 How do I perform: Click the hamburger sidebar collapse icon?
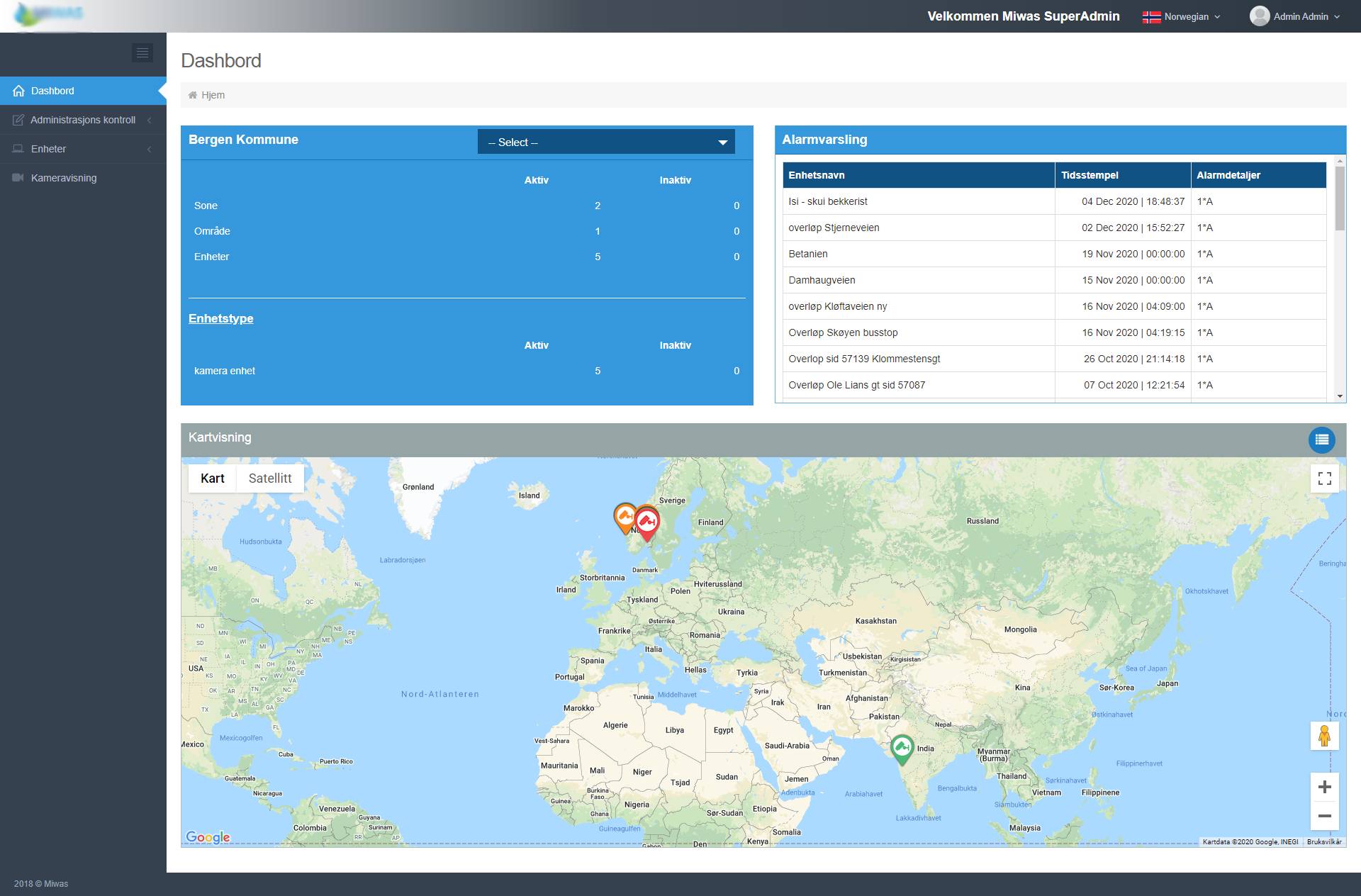142,52
